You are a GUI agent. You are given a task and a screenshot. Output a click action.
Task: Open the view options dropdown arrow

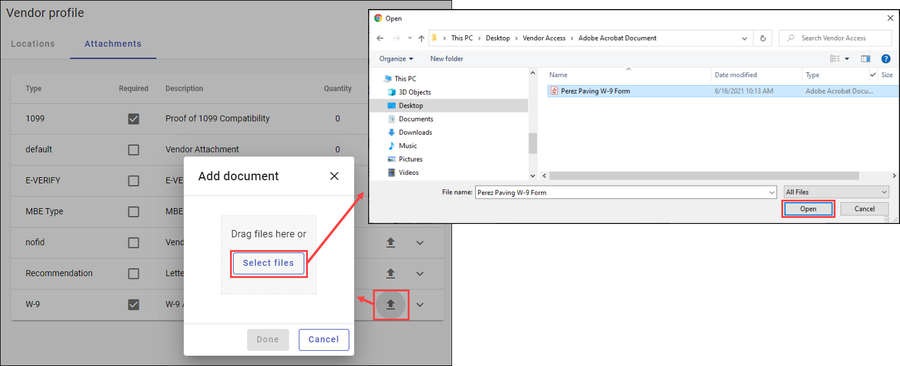(x=847, y=59)
